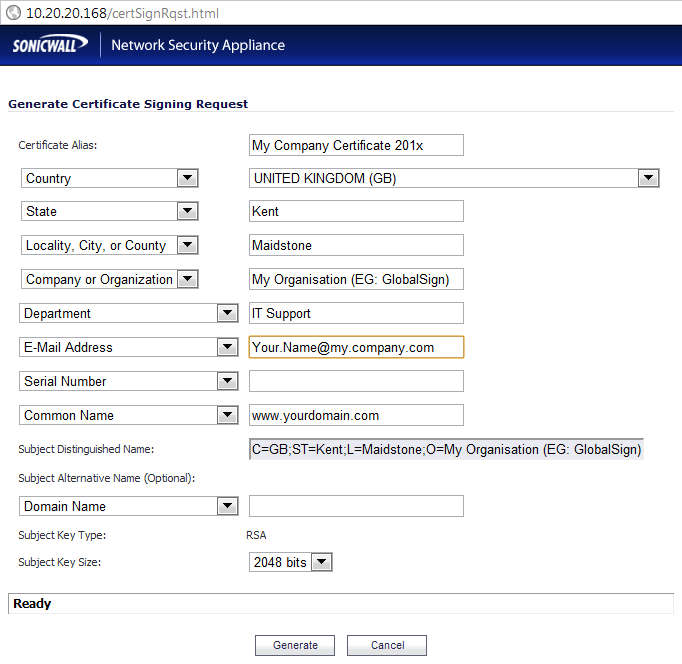Select the Maidstone locality input field
The height and width of the screenshot is (664, 682).
coord(356,245)
